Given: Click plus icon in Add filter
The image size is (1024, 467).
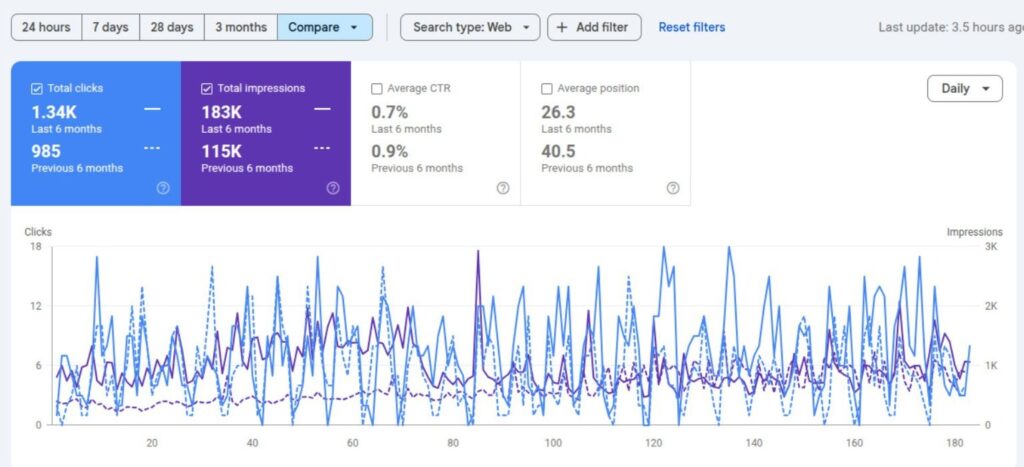Looking at the screenshot, I should [x=563, y=27].
